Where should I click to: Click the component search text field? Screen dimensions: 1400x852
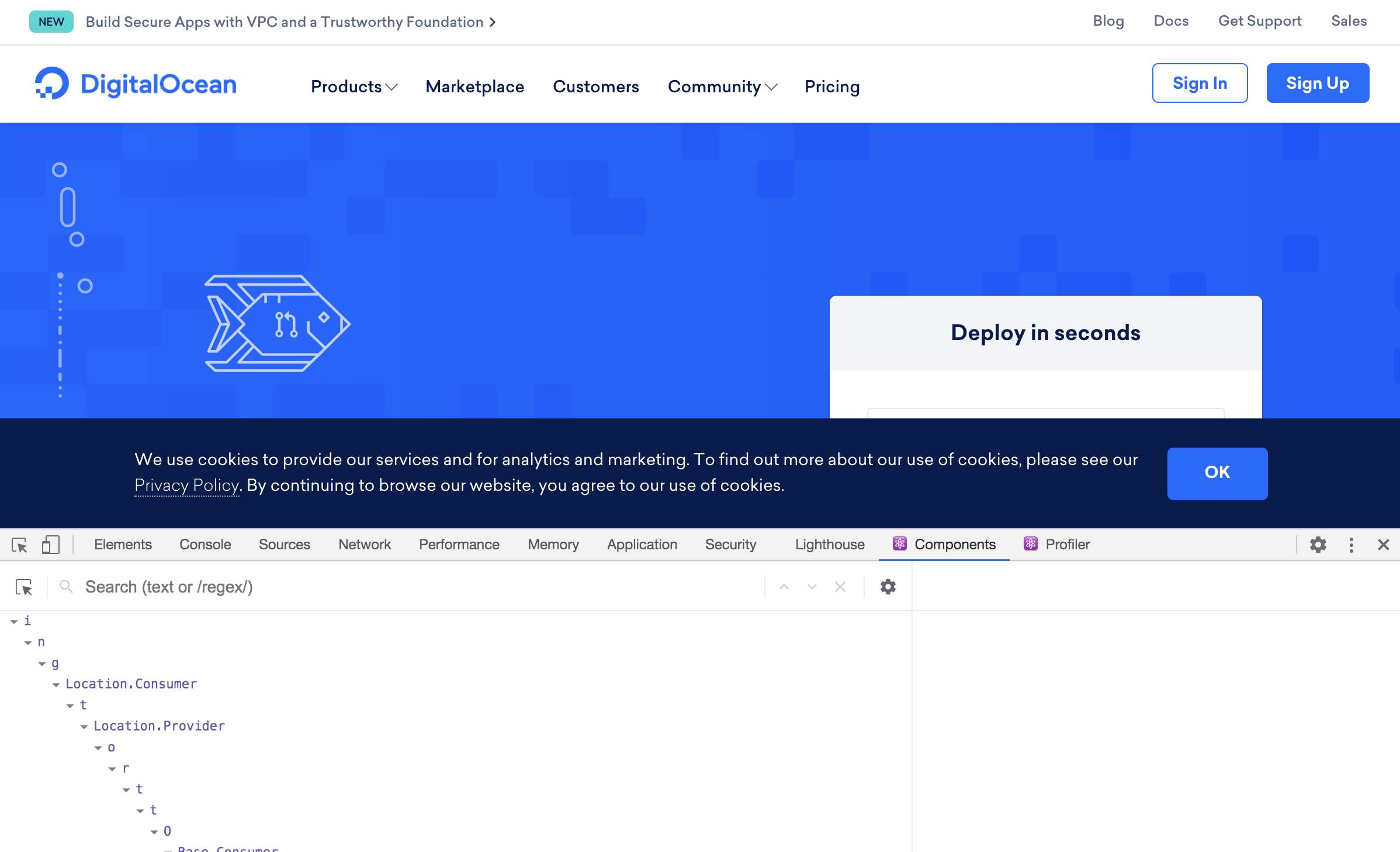(x=421, y=587)
